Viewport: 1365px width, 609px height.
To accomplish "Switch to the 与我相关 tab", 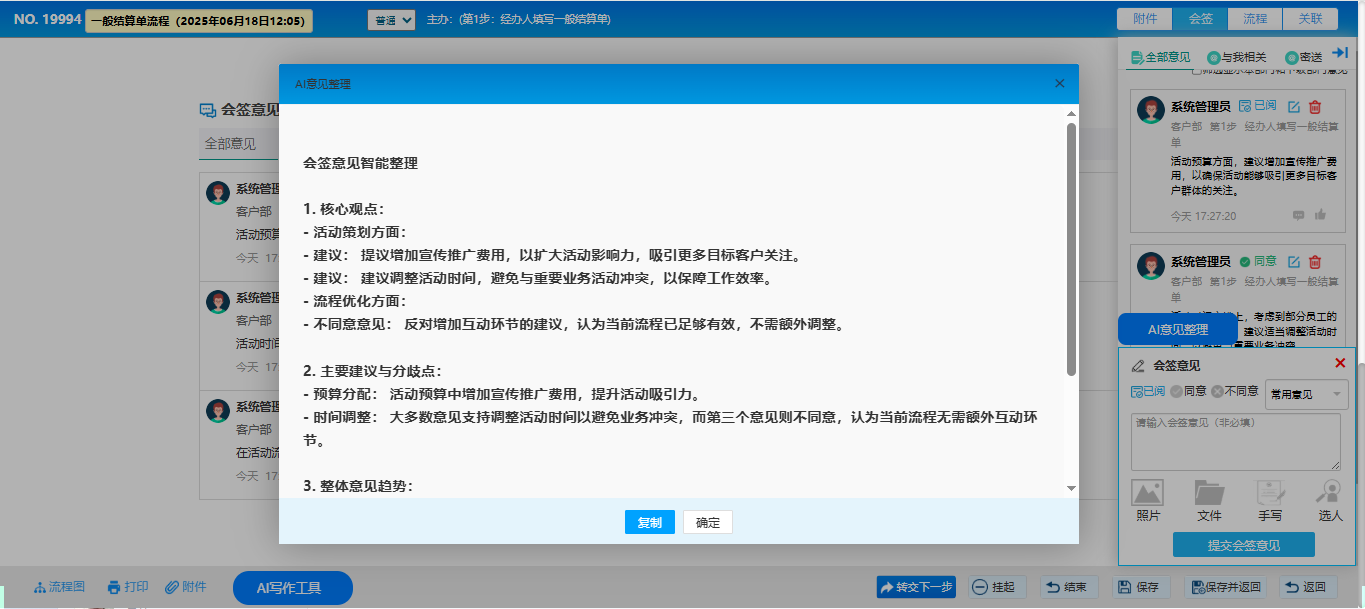I will (1237, 57).
